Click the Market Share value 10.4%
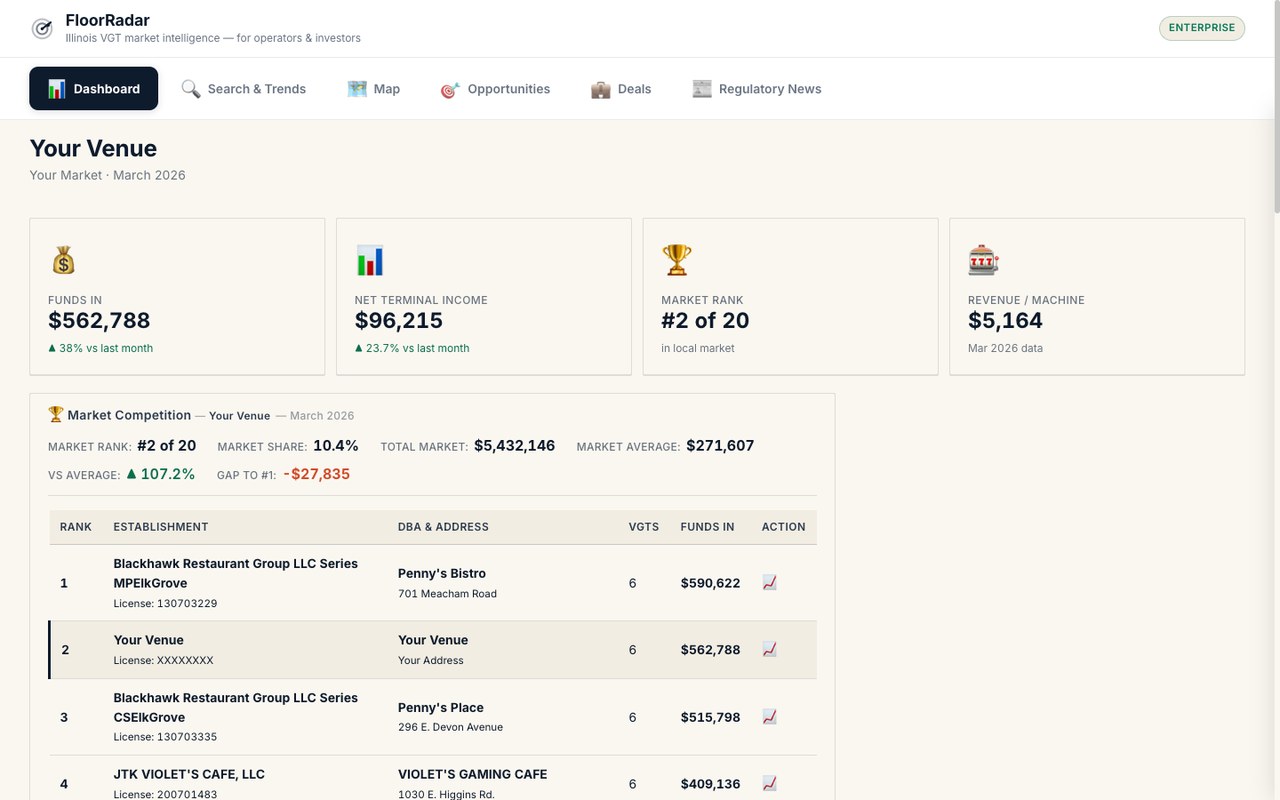This screenshot has height=800, width=1280. (336, 446)
